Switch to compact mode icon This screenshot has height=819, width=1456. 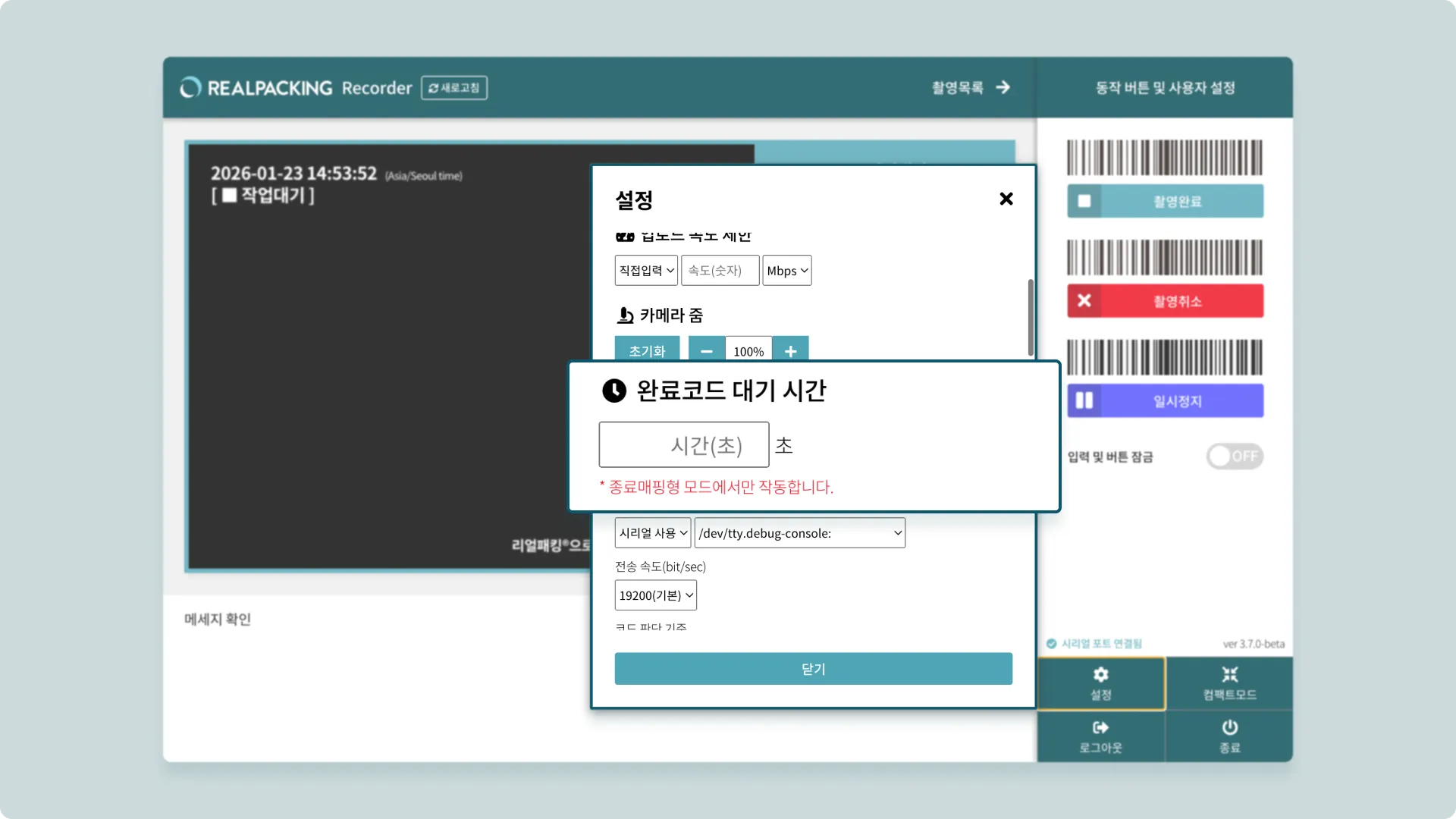click(1229, 675)
